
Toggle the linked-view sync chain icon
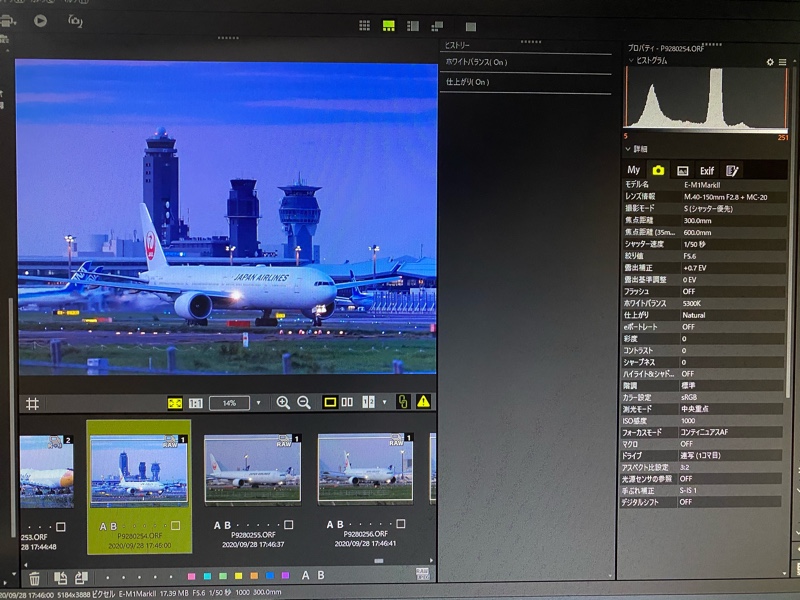(x=403, y=402)
